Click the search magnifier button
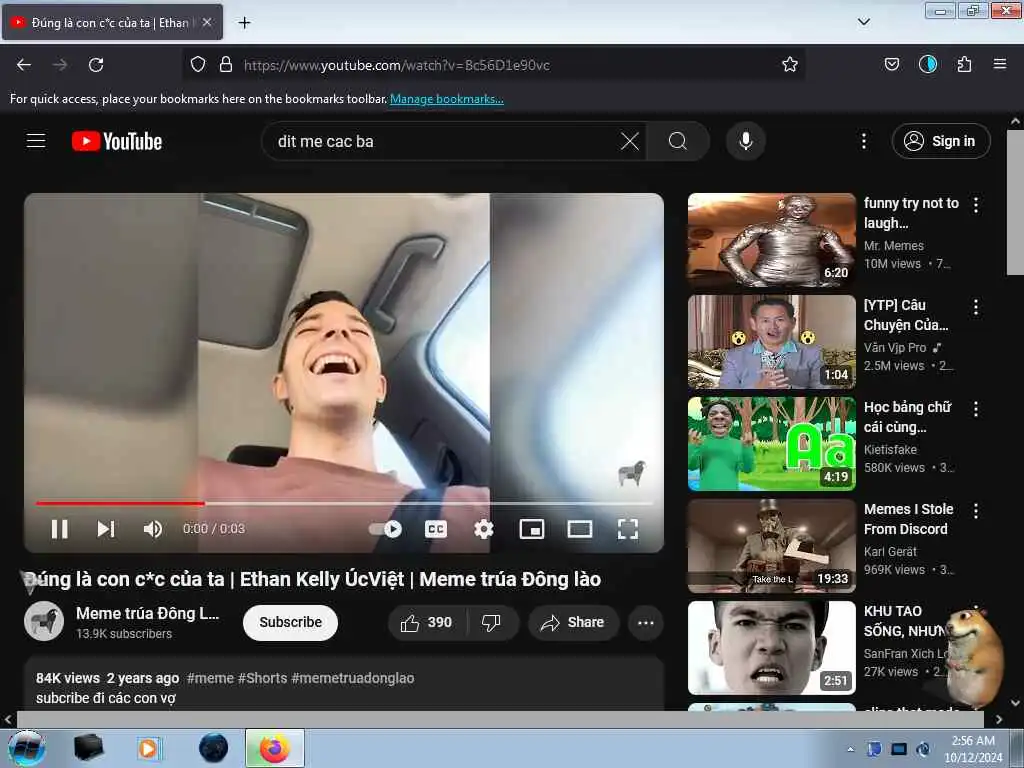Image resolution: width=1024 pixels, height=768 pixels. 678,141
